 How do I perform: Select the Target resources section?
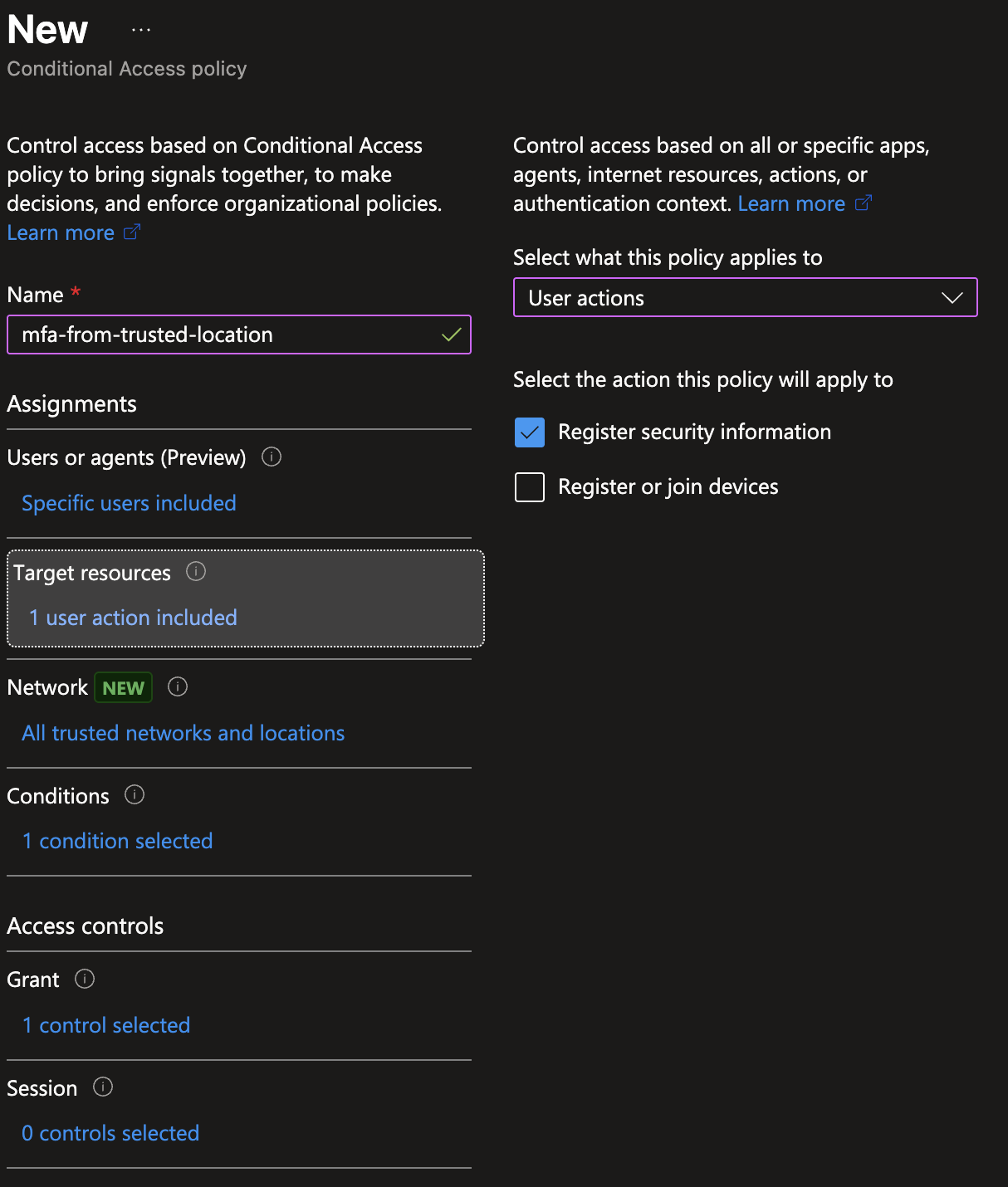(245, 598)
